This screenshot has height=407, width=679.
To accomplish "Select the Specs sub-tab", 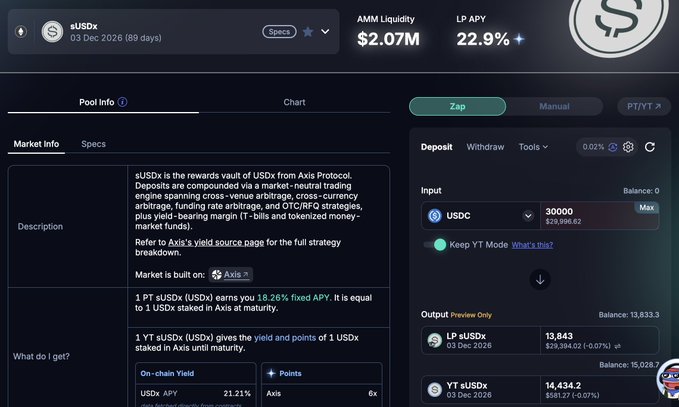I will coord(94,144).
